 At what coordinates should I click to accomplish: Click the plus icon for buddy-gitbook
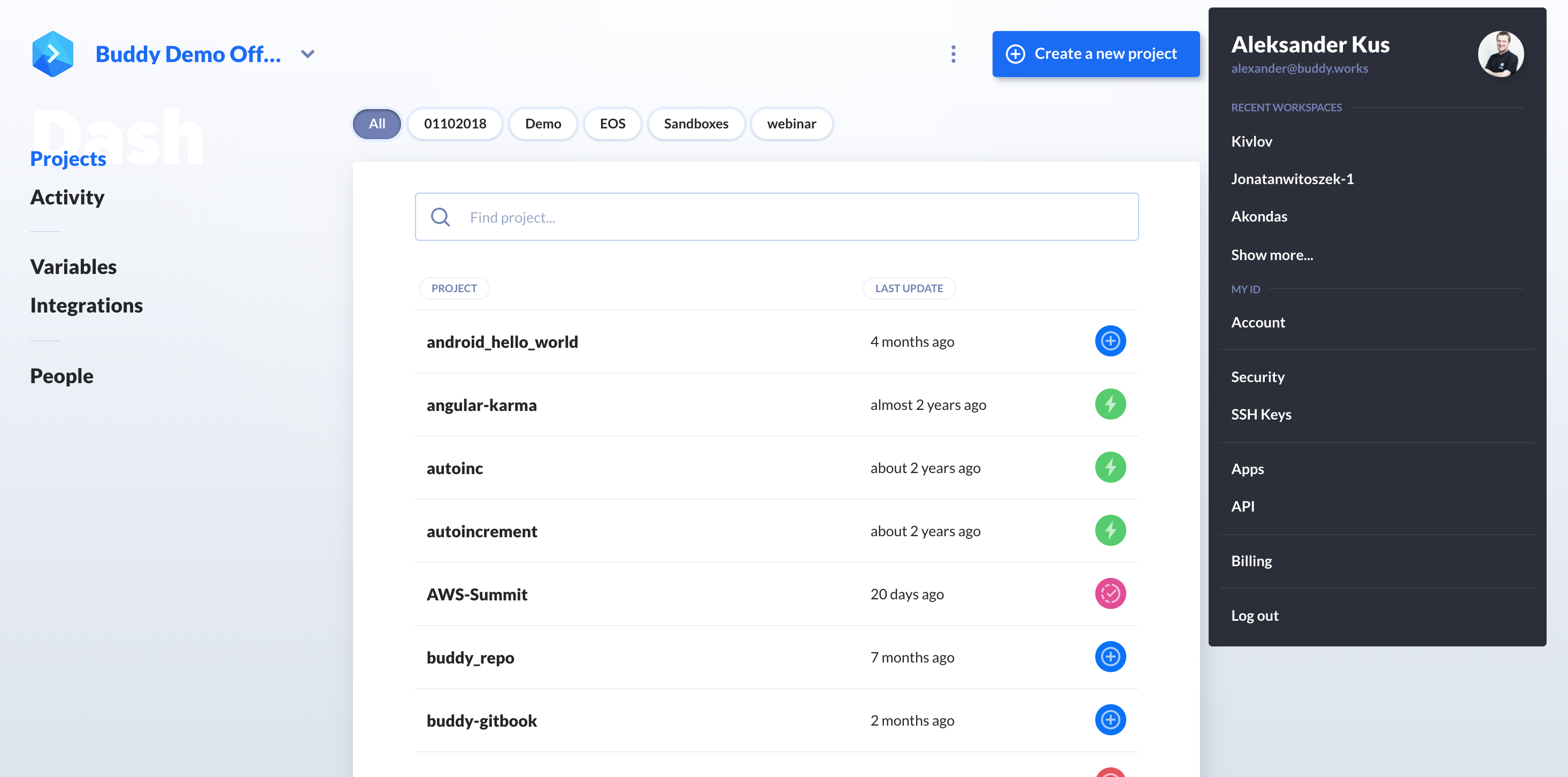[1110, 720]
